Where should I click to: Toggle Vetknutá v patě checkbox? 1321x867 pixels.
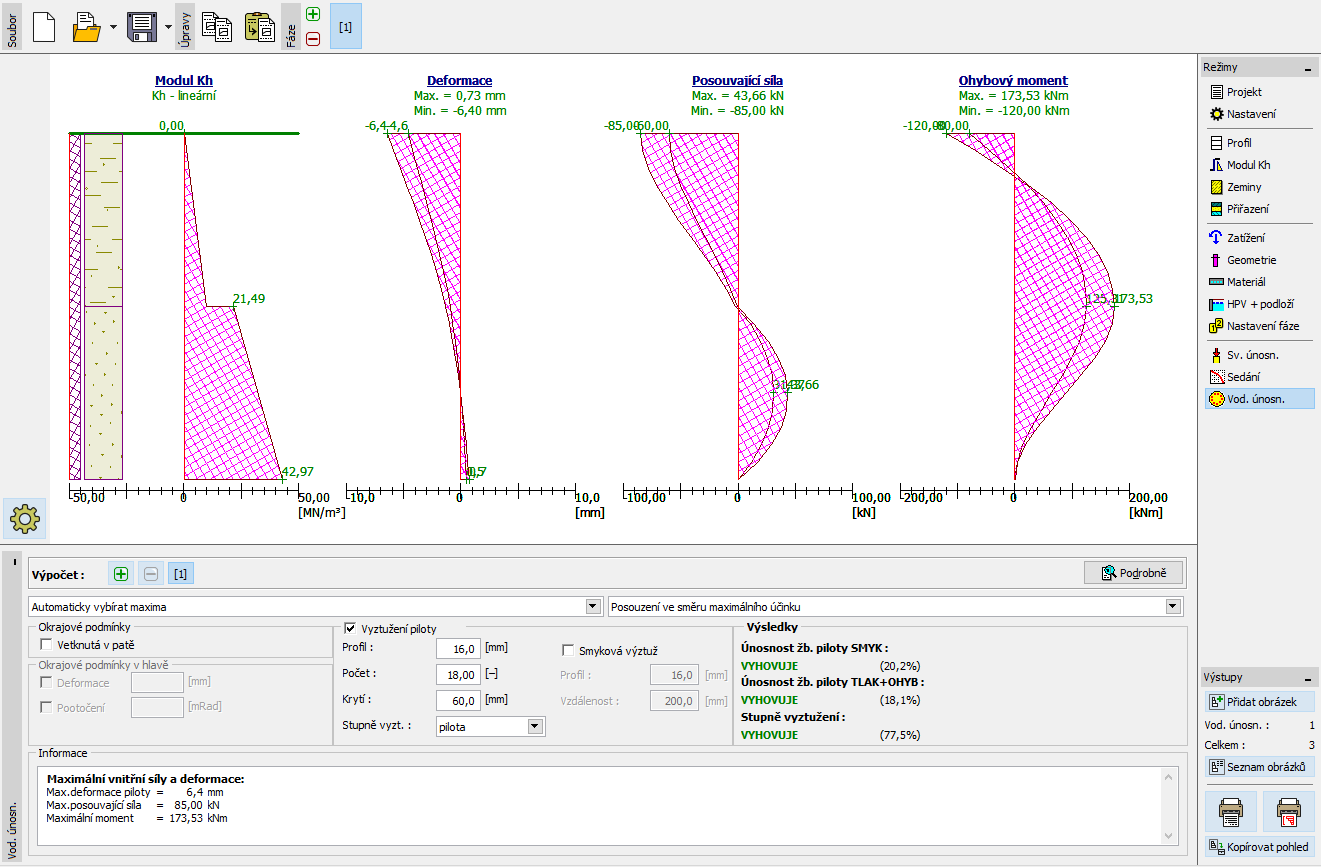[x=46, y=645]
